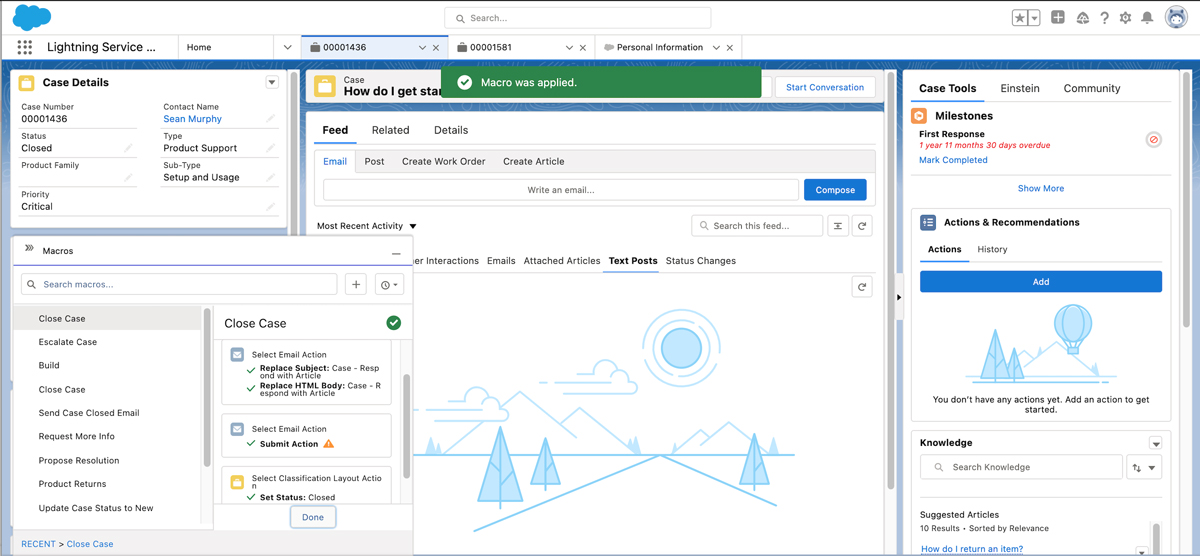The width and height of the screenshot is (1200, 556).
Task: Open the App Launcher grid icon
Action: click(x=24, y=47)
